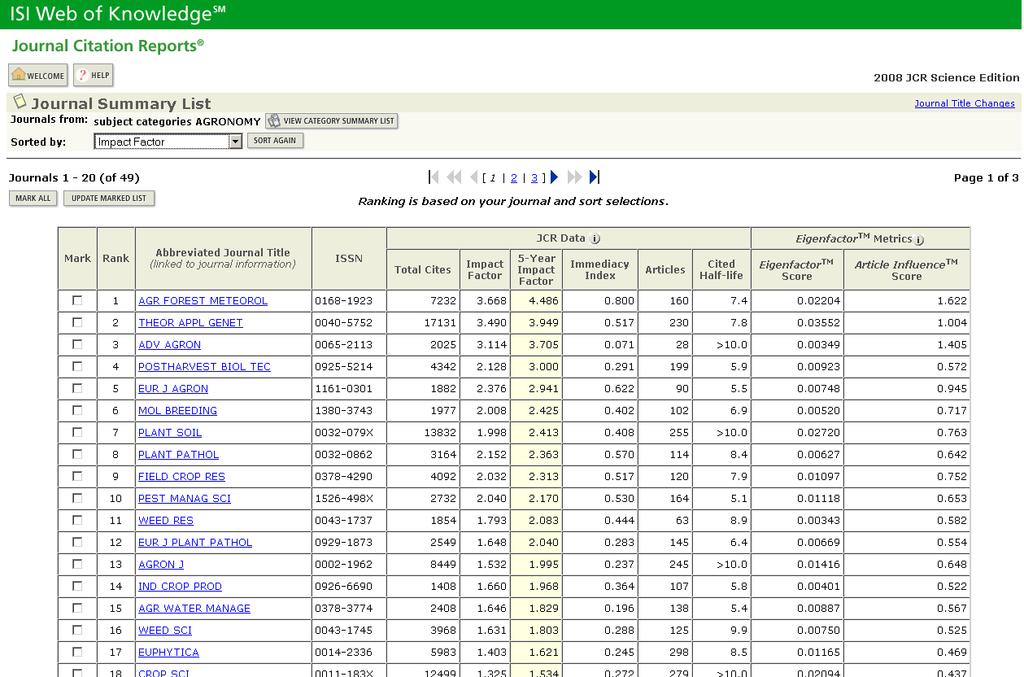The width and height of the screenshot is (1024, 677).
Task: Mark checkbox for PLANT PATHOL
Action: [x=77, y=454]
